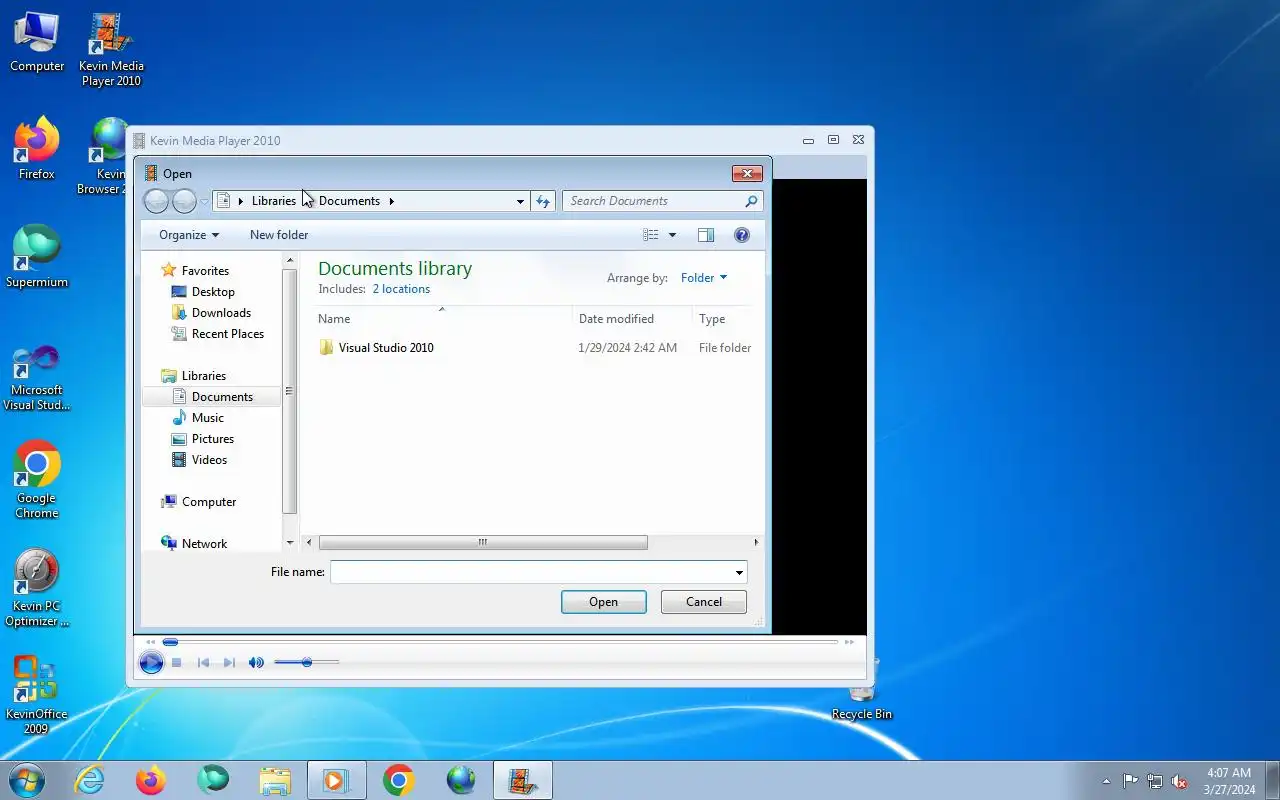
Task: Click the Cancel button
Action: point(704,602)
